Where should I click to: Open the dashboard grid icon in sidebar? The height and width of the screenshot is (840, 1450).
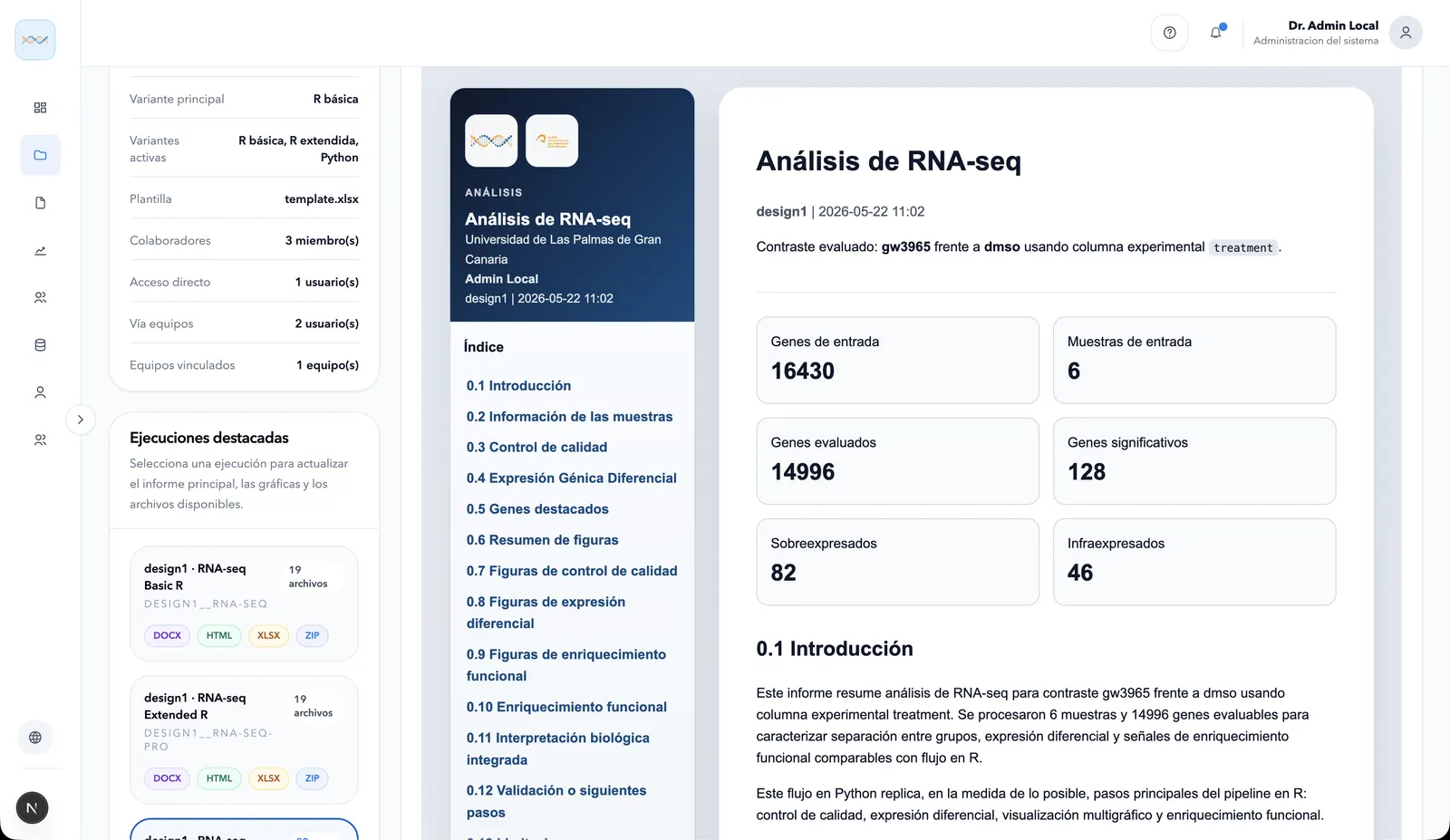40,108
